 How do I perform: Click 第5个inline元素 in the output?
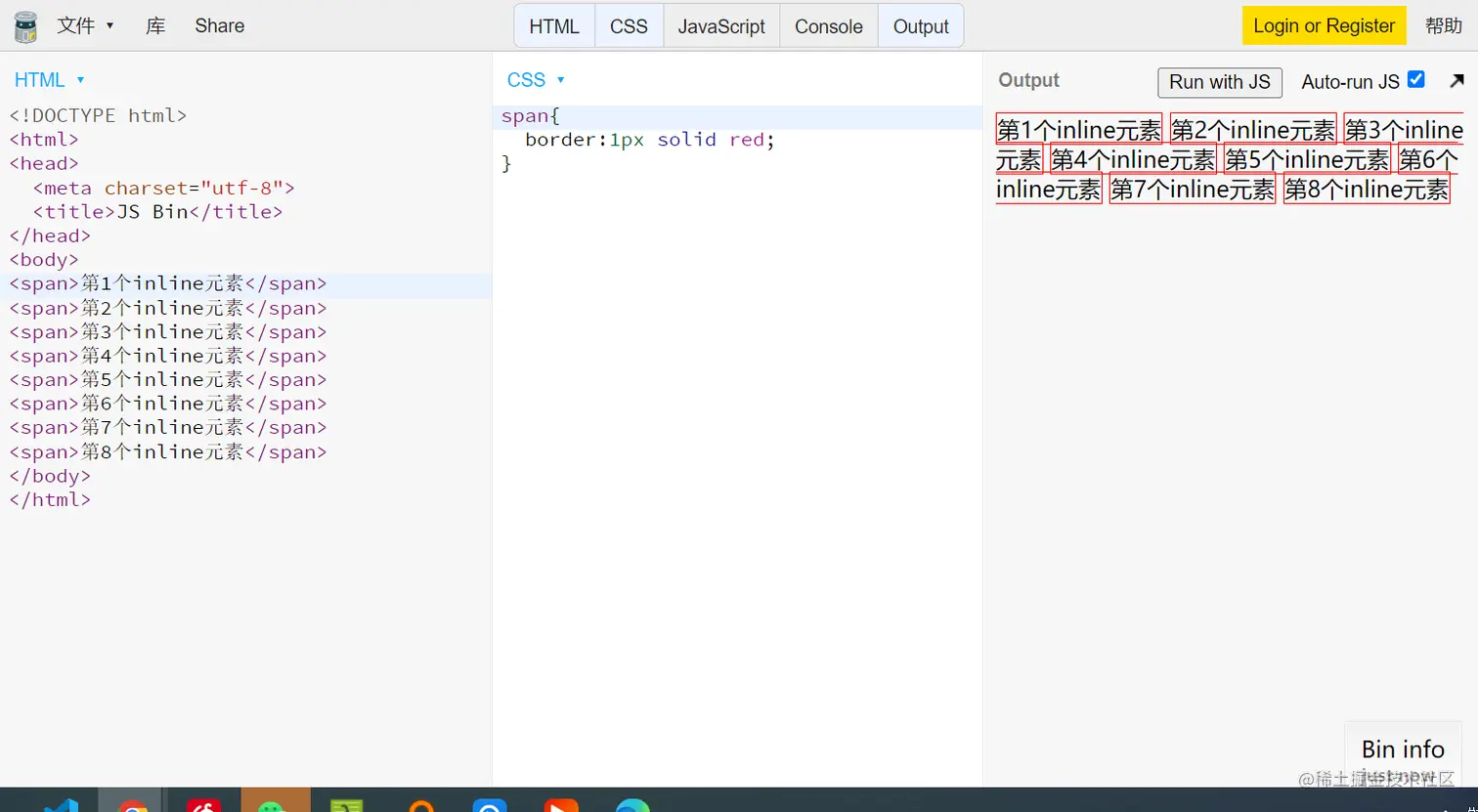point(1307,158)
